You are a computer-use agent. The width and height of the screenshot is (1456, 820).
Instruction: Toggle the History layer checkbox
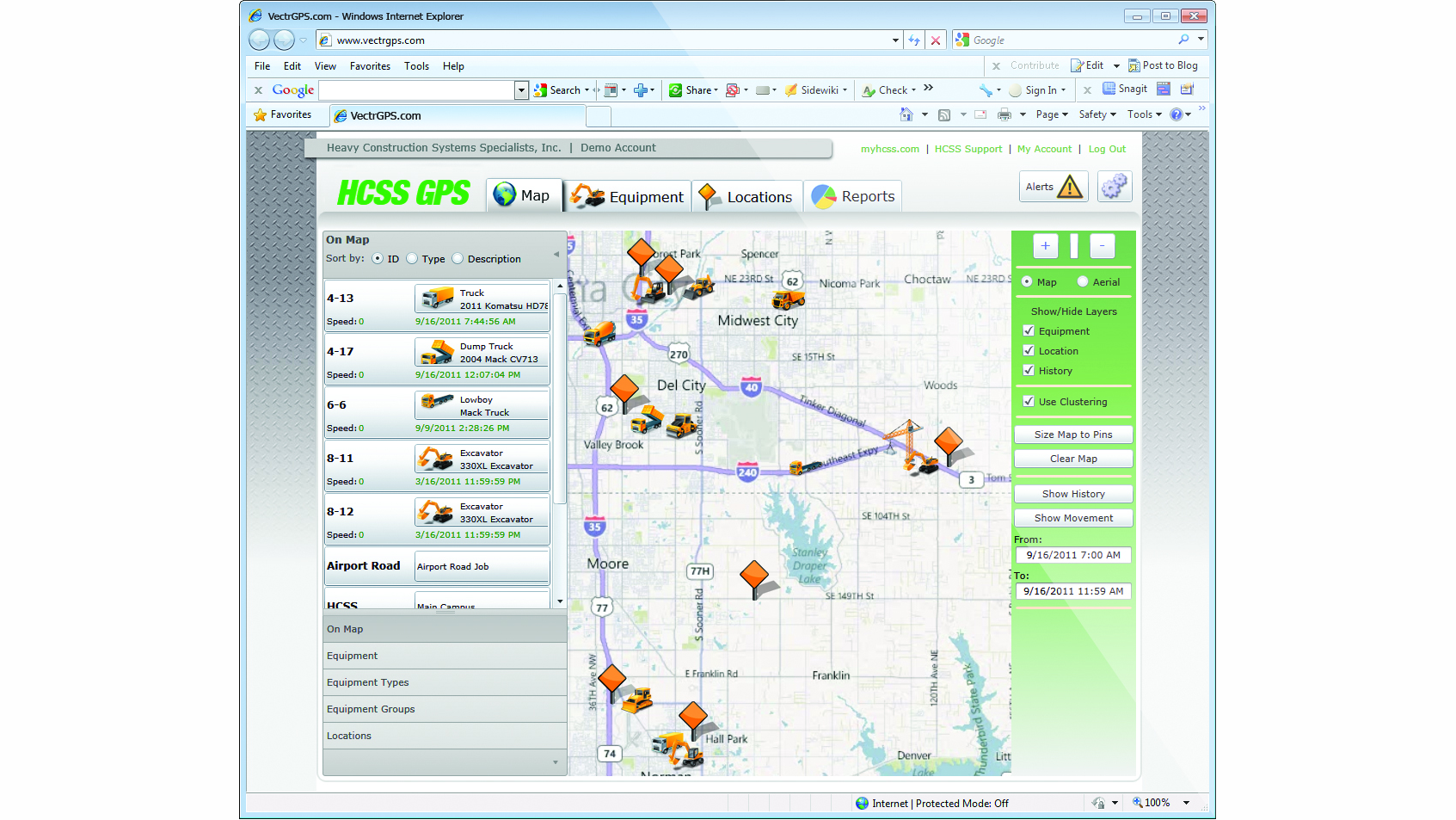(1029, 370)
